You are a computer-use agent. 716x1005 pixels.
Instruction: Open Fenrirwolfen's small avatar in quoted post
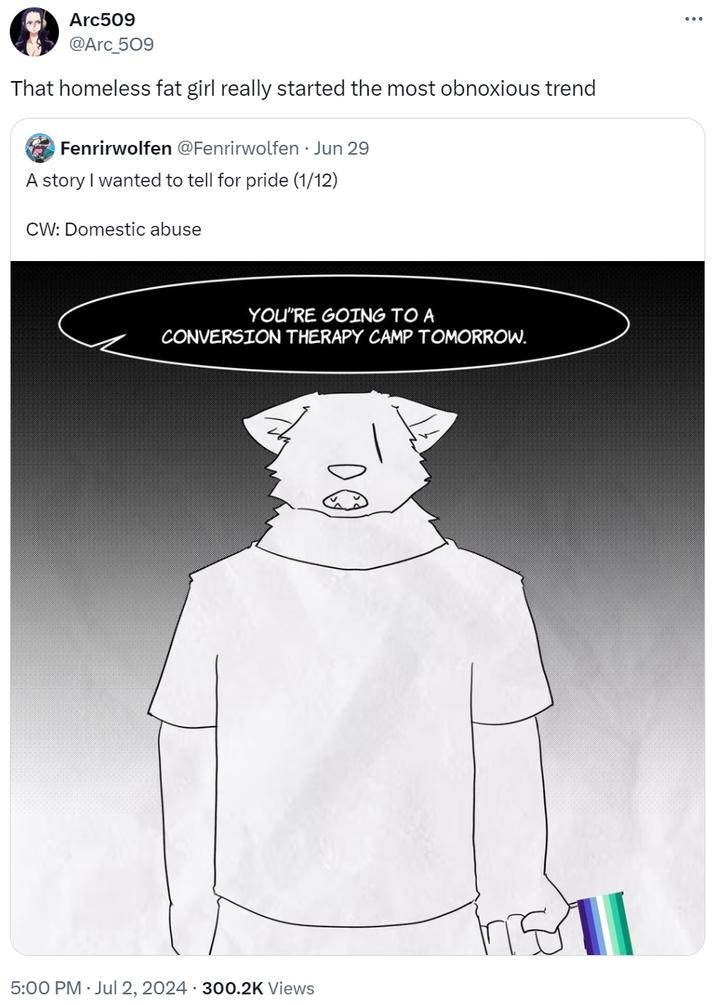coord(40,148)
